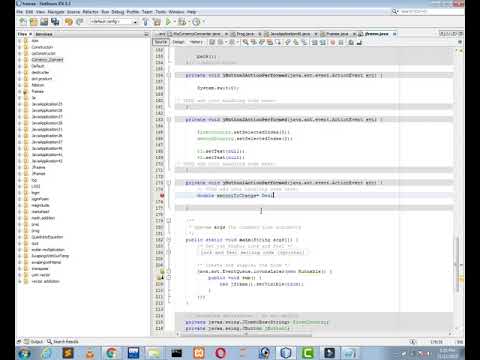The height and width of the screenshot is (360, 480).
Task: Collapse the main method code fold
Action: [169, 240]
